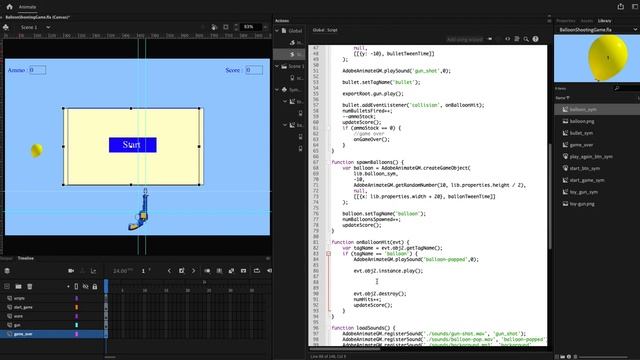The width and height of the screenshot is (640, 360).
Task: Go to previous keyframe arrow
Action: pos(169,271)
